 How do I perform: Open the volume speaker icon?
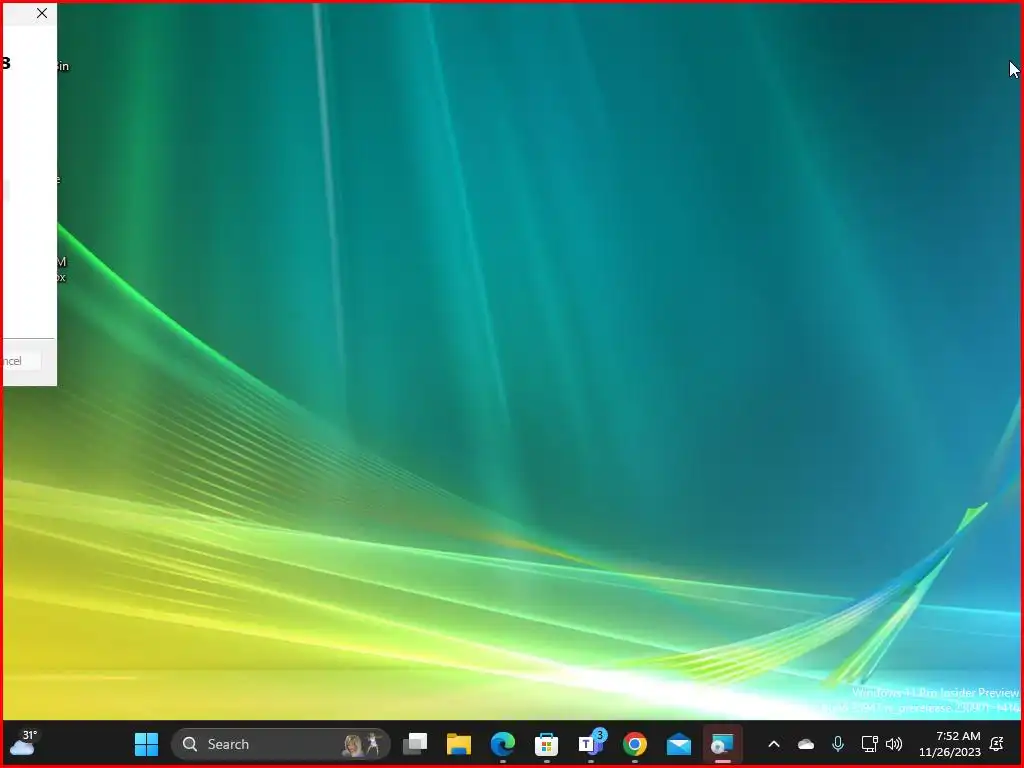click(x=894, y=744)
